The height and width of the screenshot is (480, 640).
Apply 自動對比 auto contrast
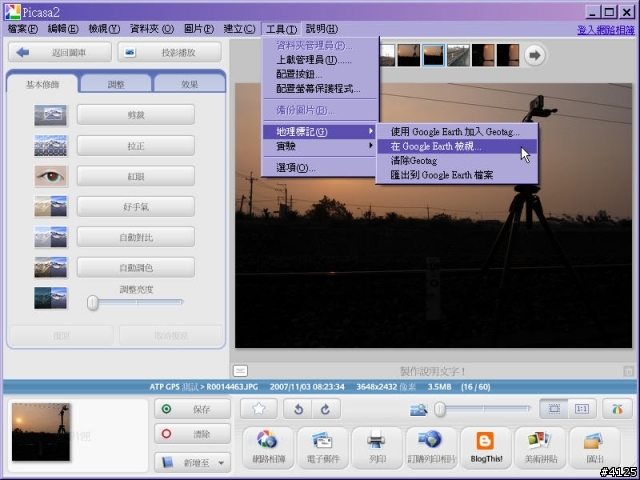click(136, 237)
